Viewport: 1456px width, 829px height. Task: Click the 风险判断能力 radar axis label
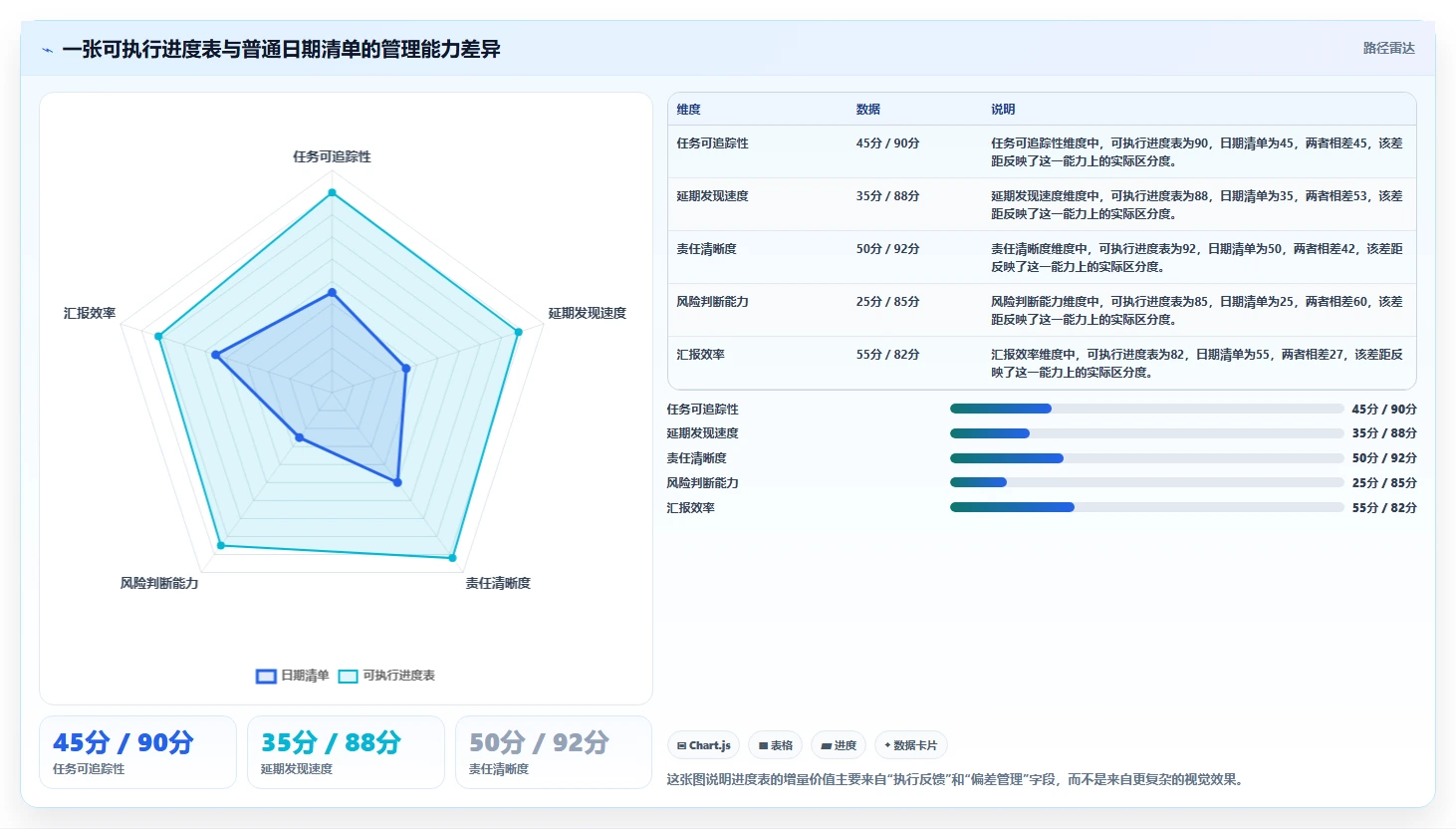(159, 583)
